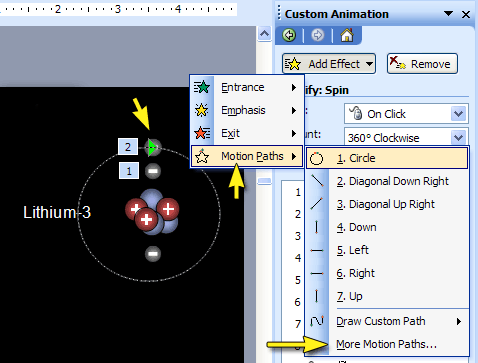
Task: Open More Motion Paths dialog
Action: [x=387, y=344]
